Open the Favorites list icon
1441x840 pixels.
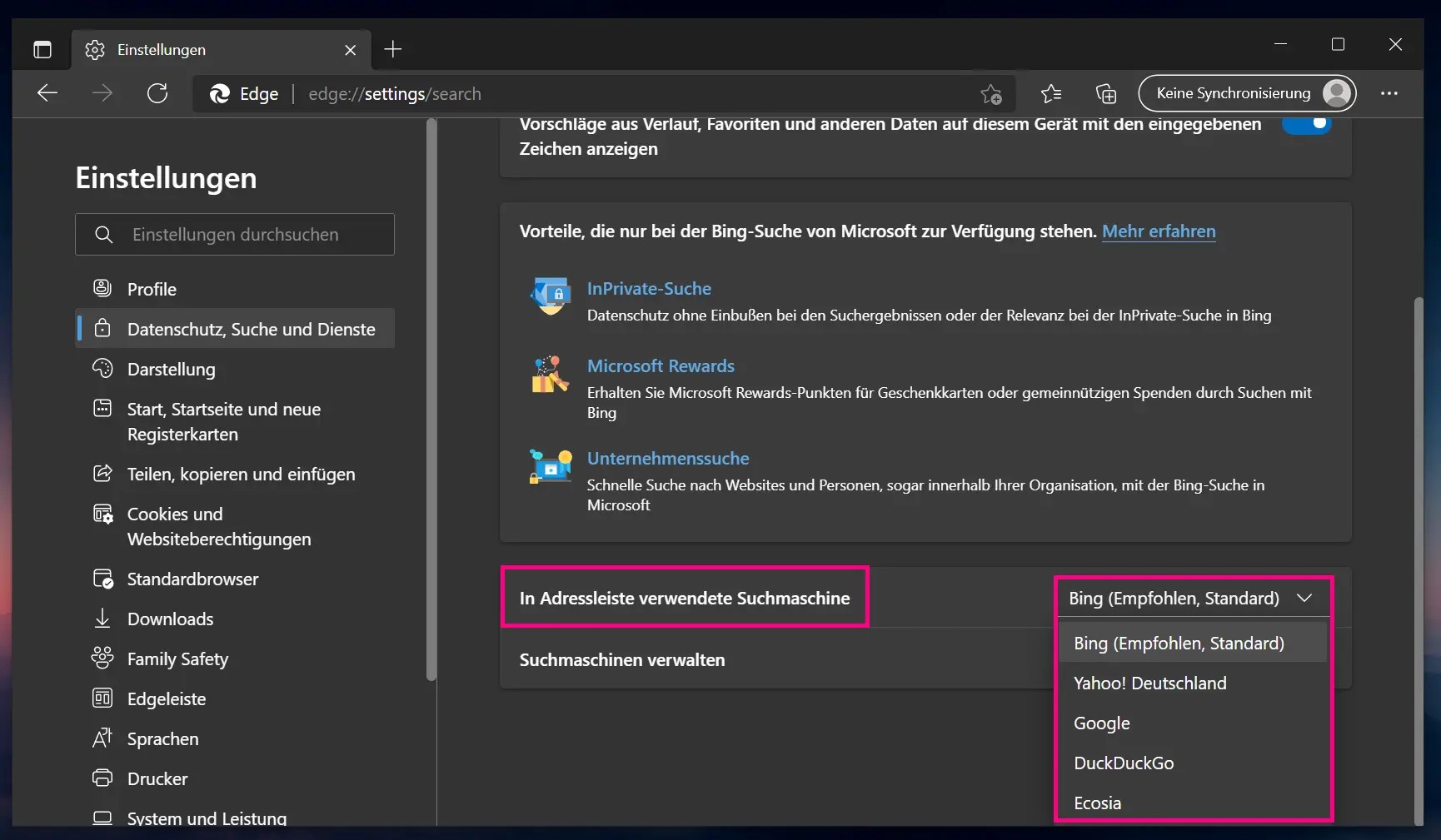(1051, 94)
